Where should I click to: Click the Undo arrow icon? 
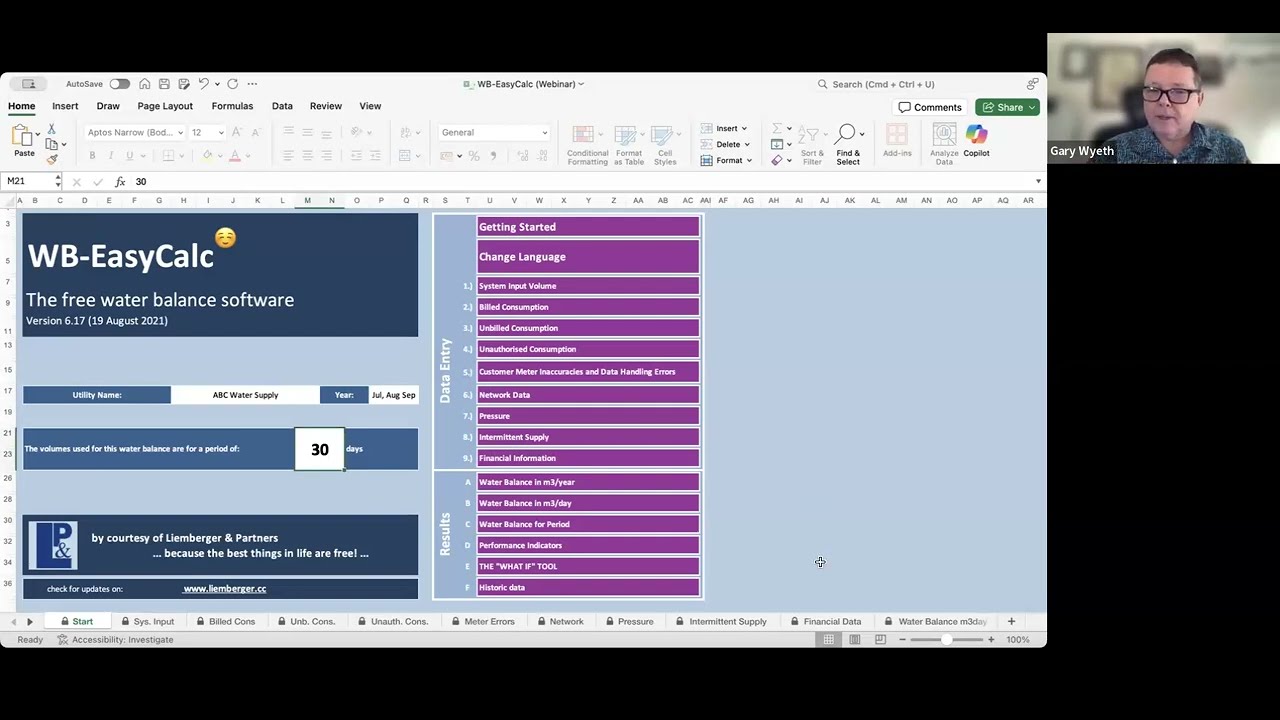[203, 84]
